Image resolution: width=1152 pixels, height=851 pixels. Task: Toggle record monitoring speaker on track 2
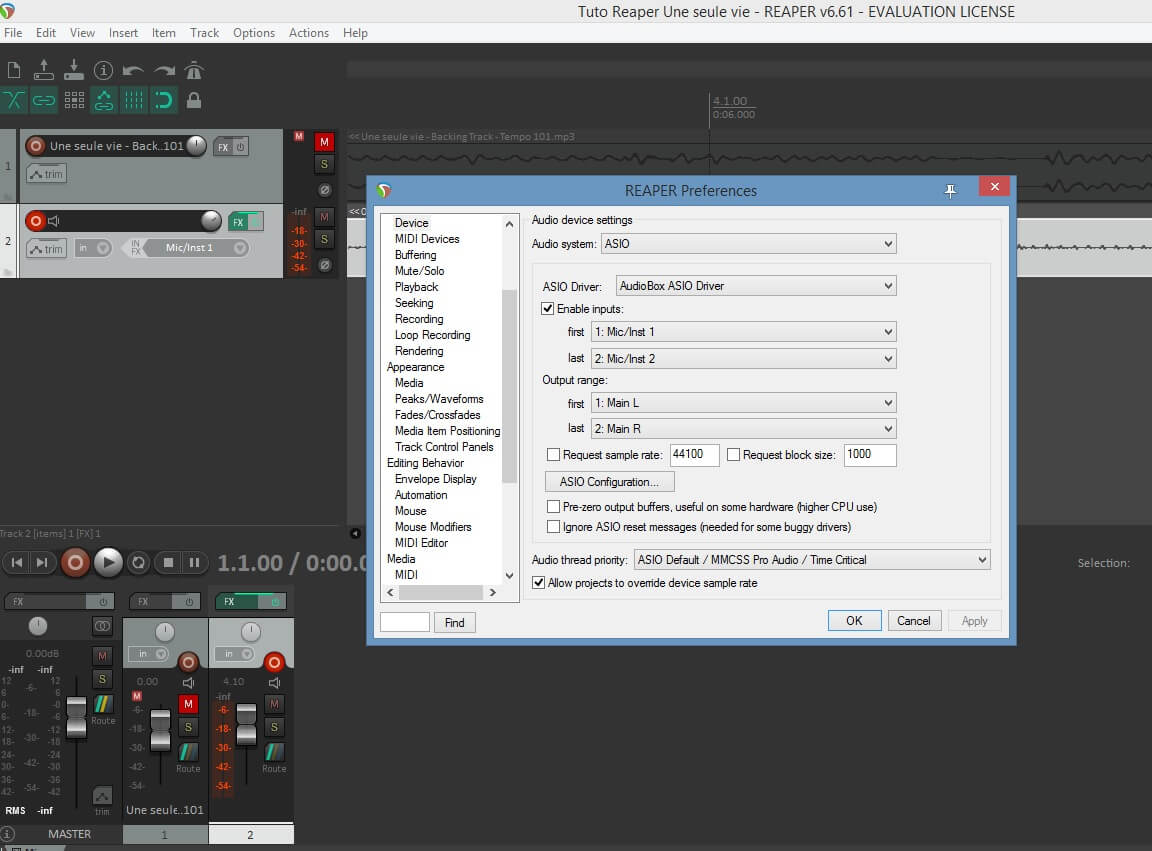[54, 220]
